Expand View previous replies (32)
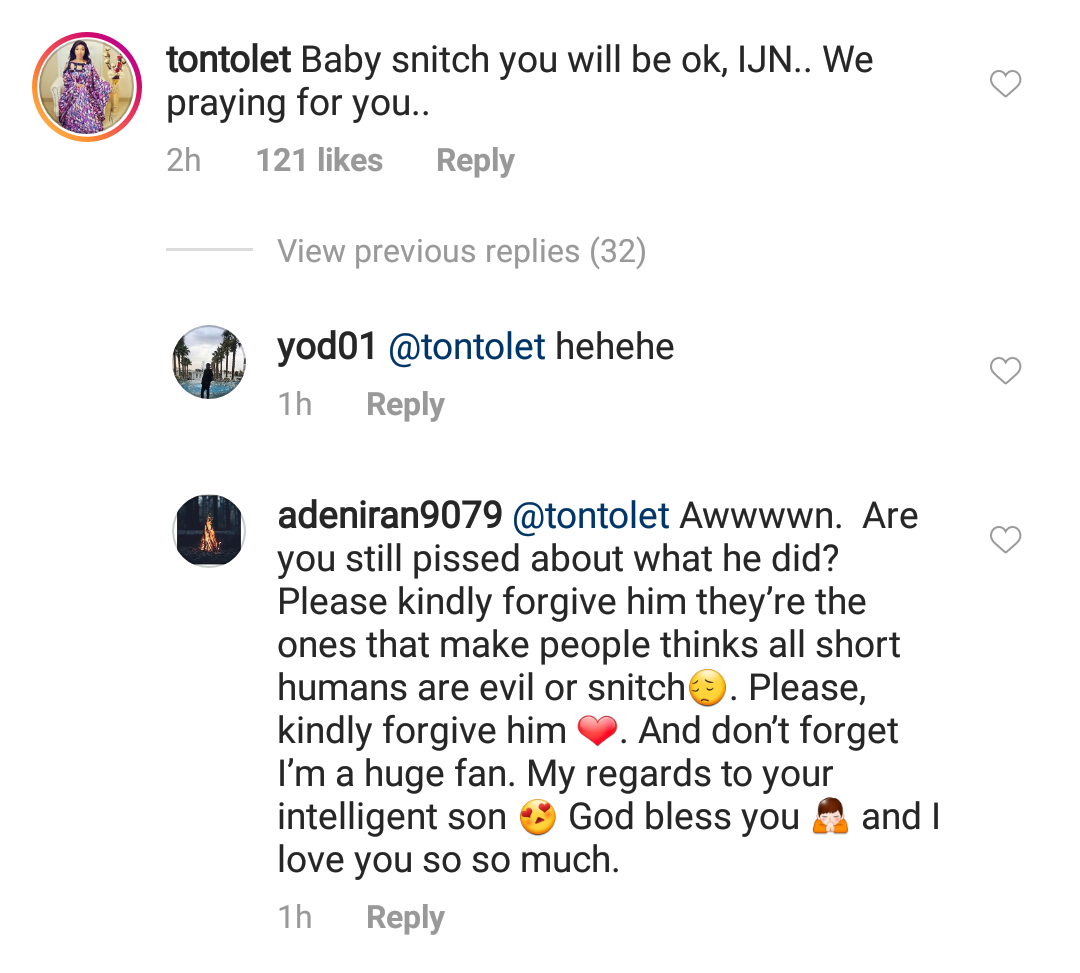This screenshot has width=1080, height=973. coord(461,251)
